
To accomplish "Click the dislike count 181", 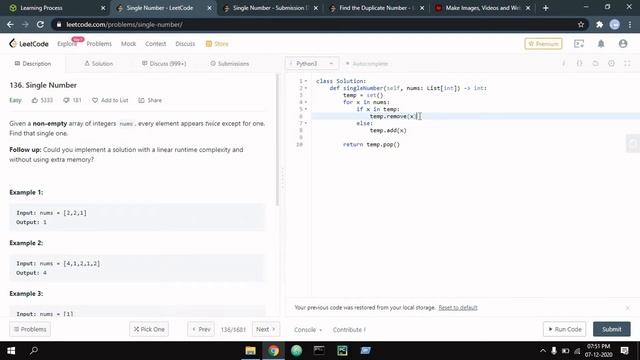I will coord(72,100).
